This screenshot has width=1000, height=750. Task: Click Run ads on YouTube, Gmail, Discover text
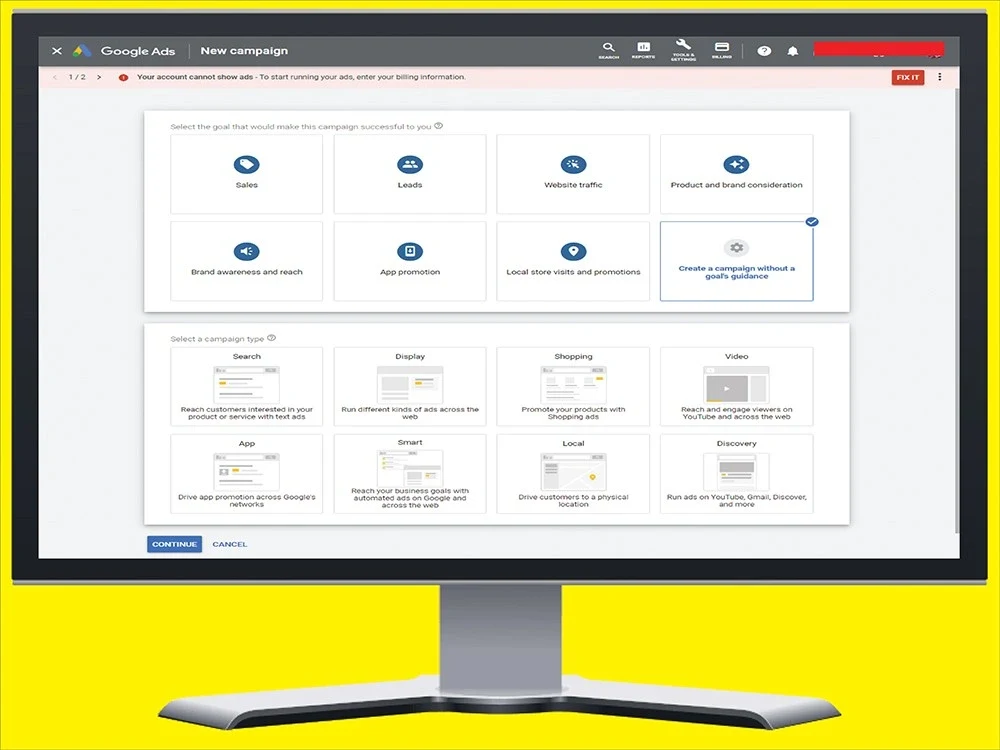(x=736, y=501)
